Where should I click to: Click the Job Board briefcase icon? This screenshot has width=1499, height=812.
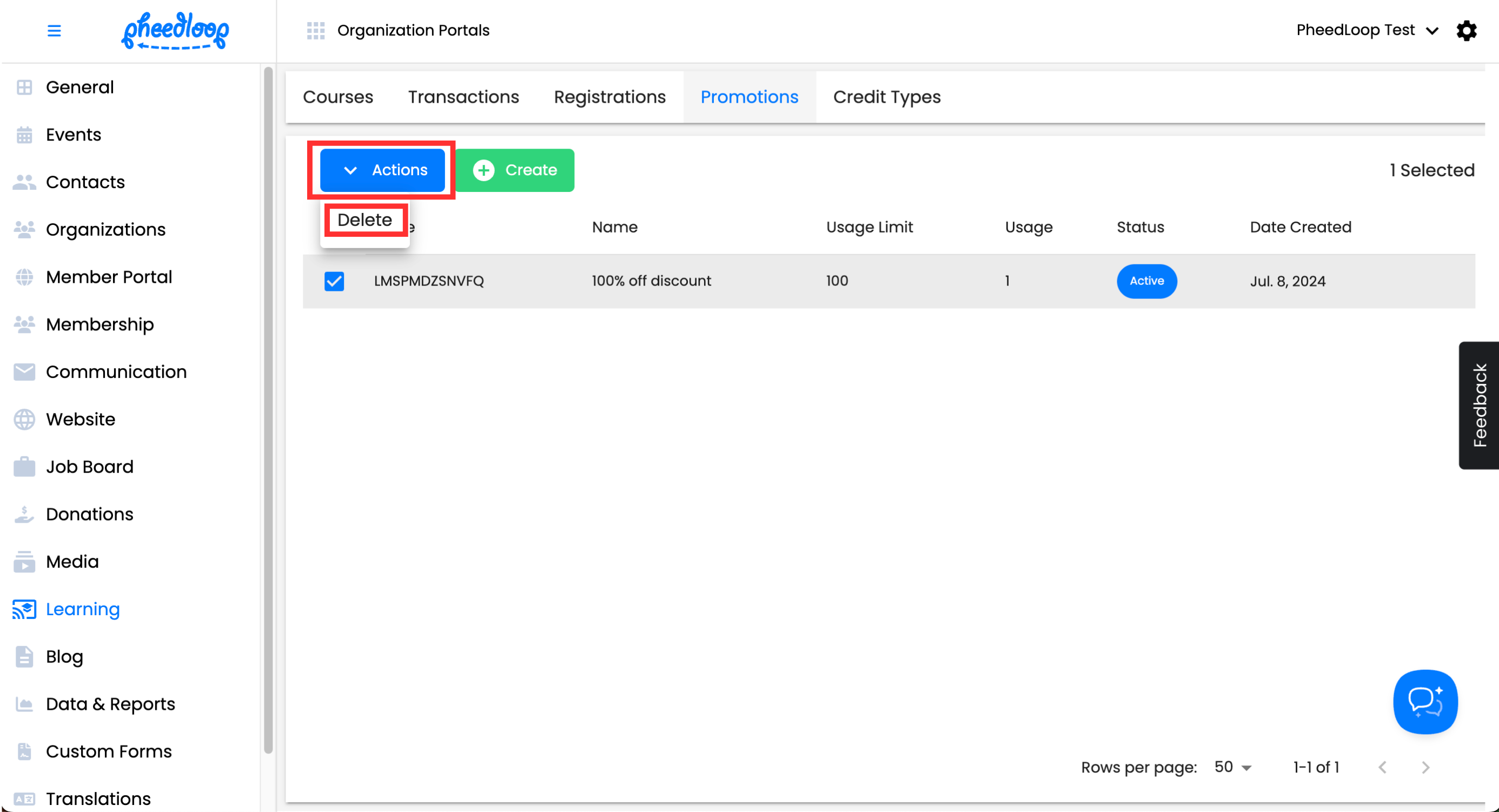tap(24, 467)
